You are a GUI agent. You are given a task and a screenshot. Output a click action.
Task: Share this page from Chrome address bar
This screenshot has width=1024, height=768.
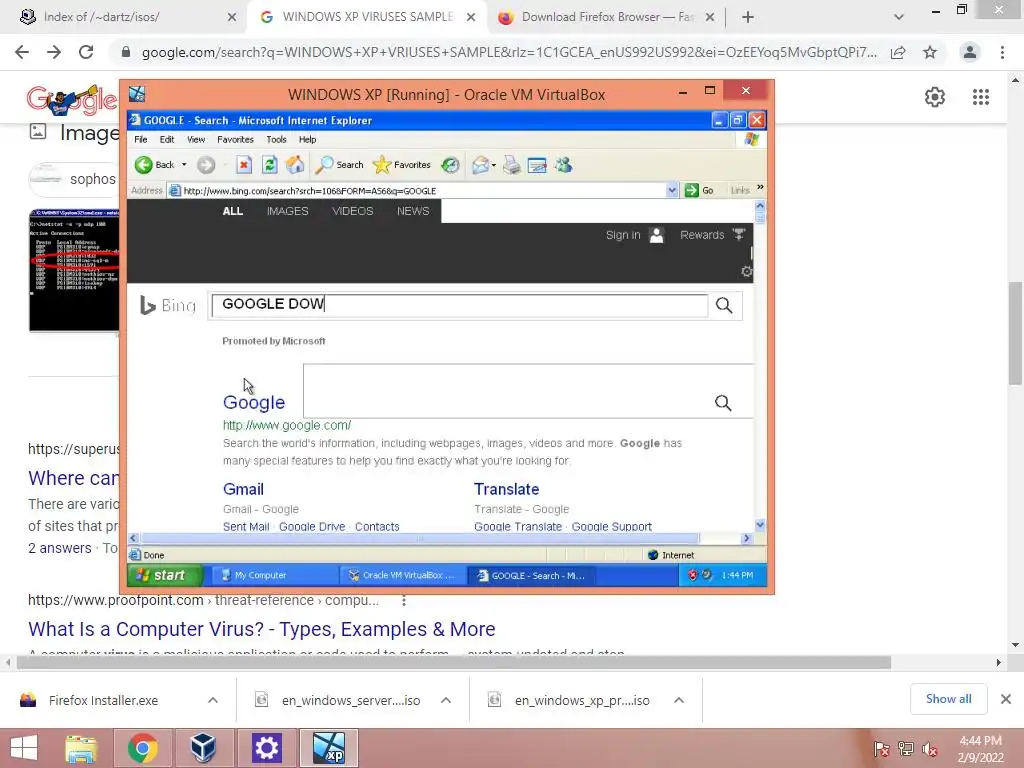[899, 52]
